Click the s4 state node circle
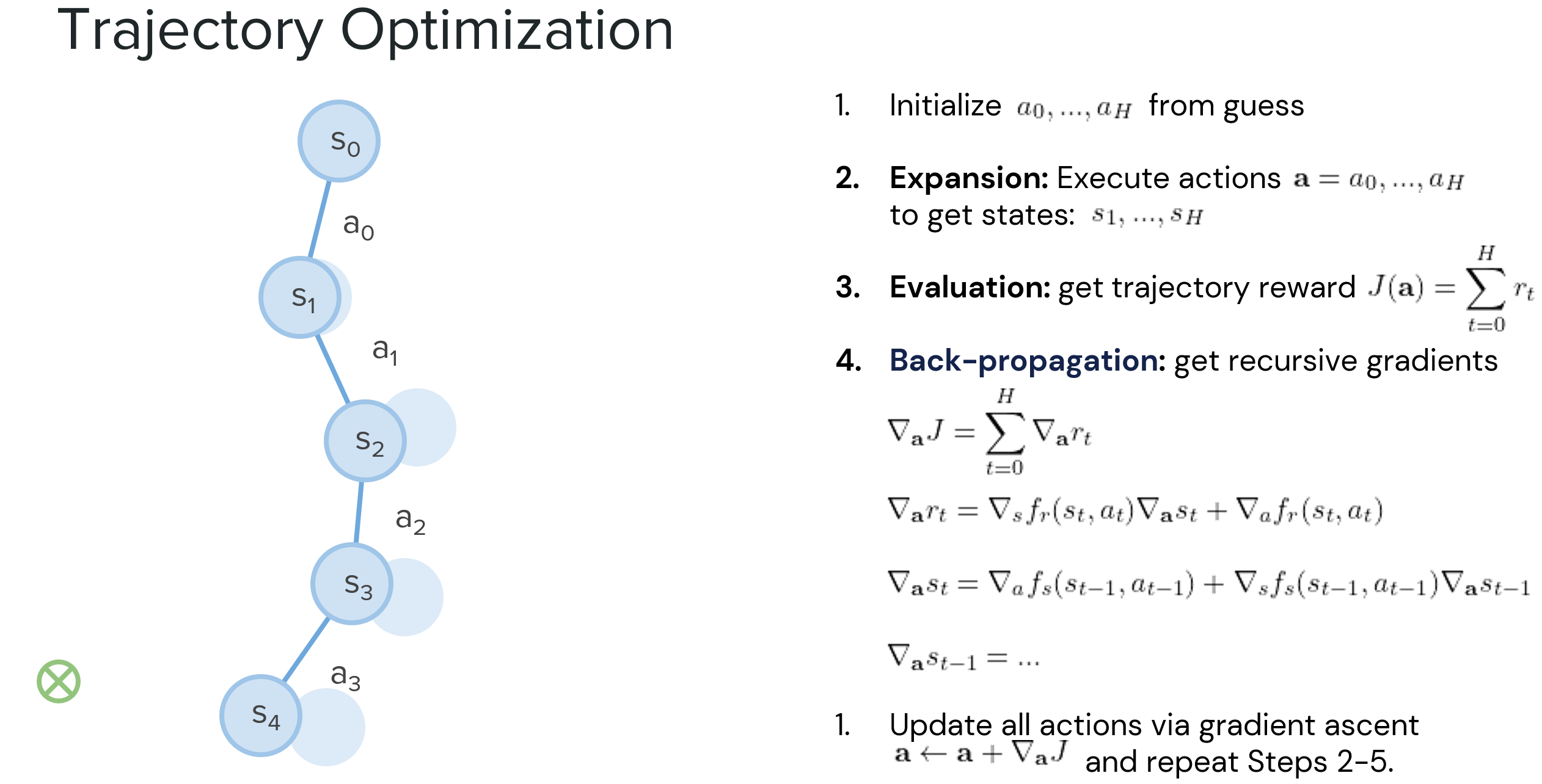This screenshot has width=1542, height=784. (x=261, y=715)
